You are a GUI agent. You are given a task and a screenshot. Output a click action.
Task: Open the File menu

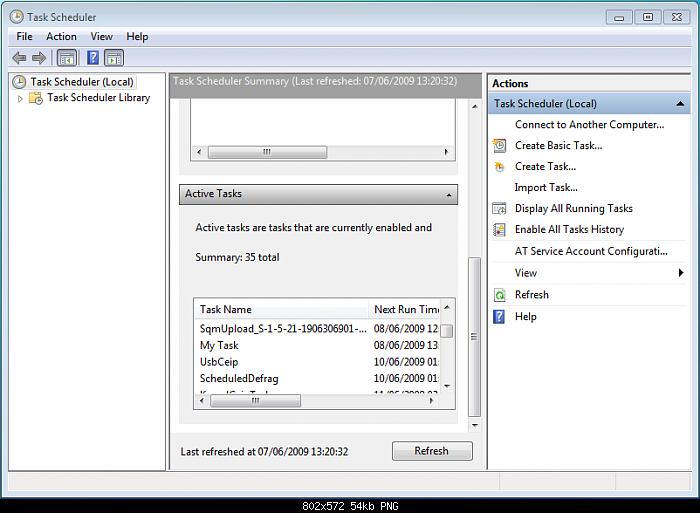coord(24,37)
